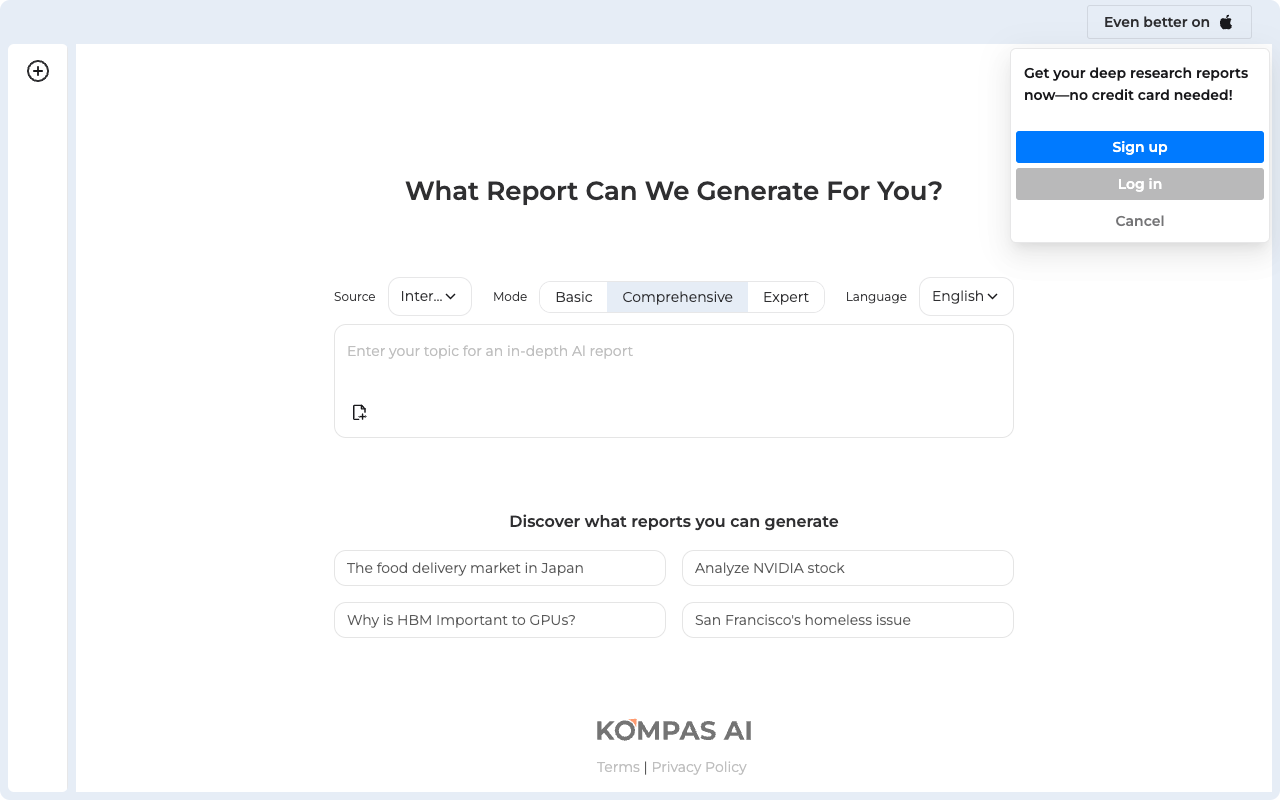Open the Privacy Policy link
This screenshot has height=800, width=1280.
coord(699,767)
